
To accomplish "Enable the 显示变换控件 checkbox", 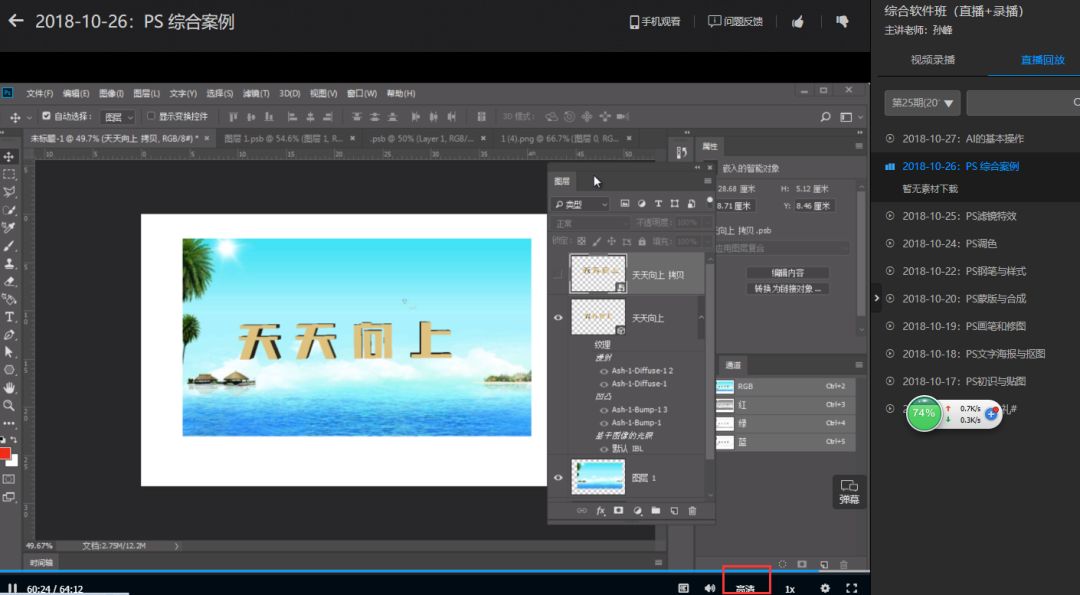I will [x=150, y=117].
